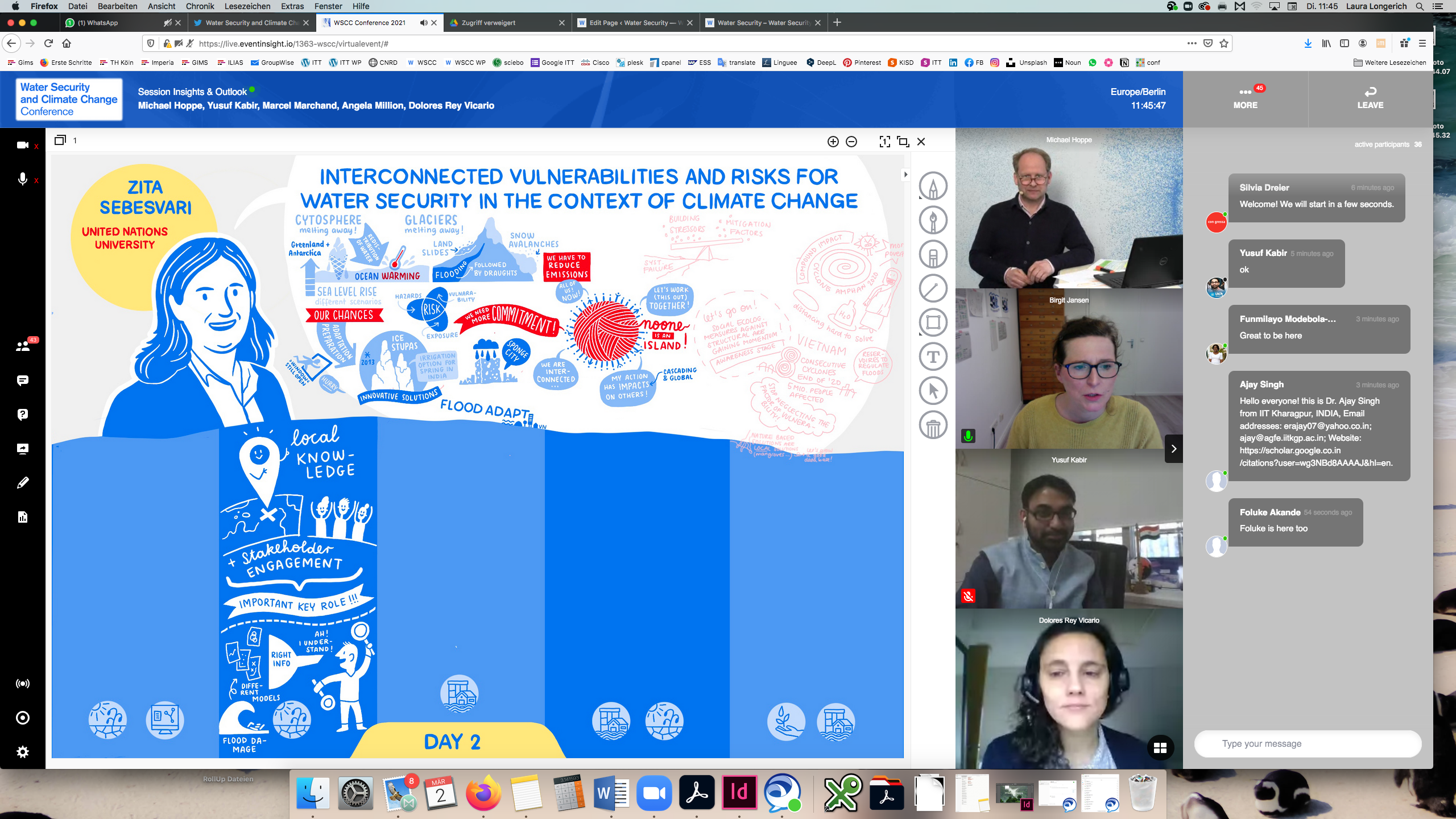Fit whiteboard to screen icon

click(x=884, y=142)
